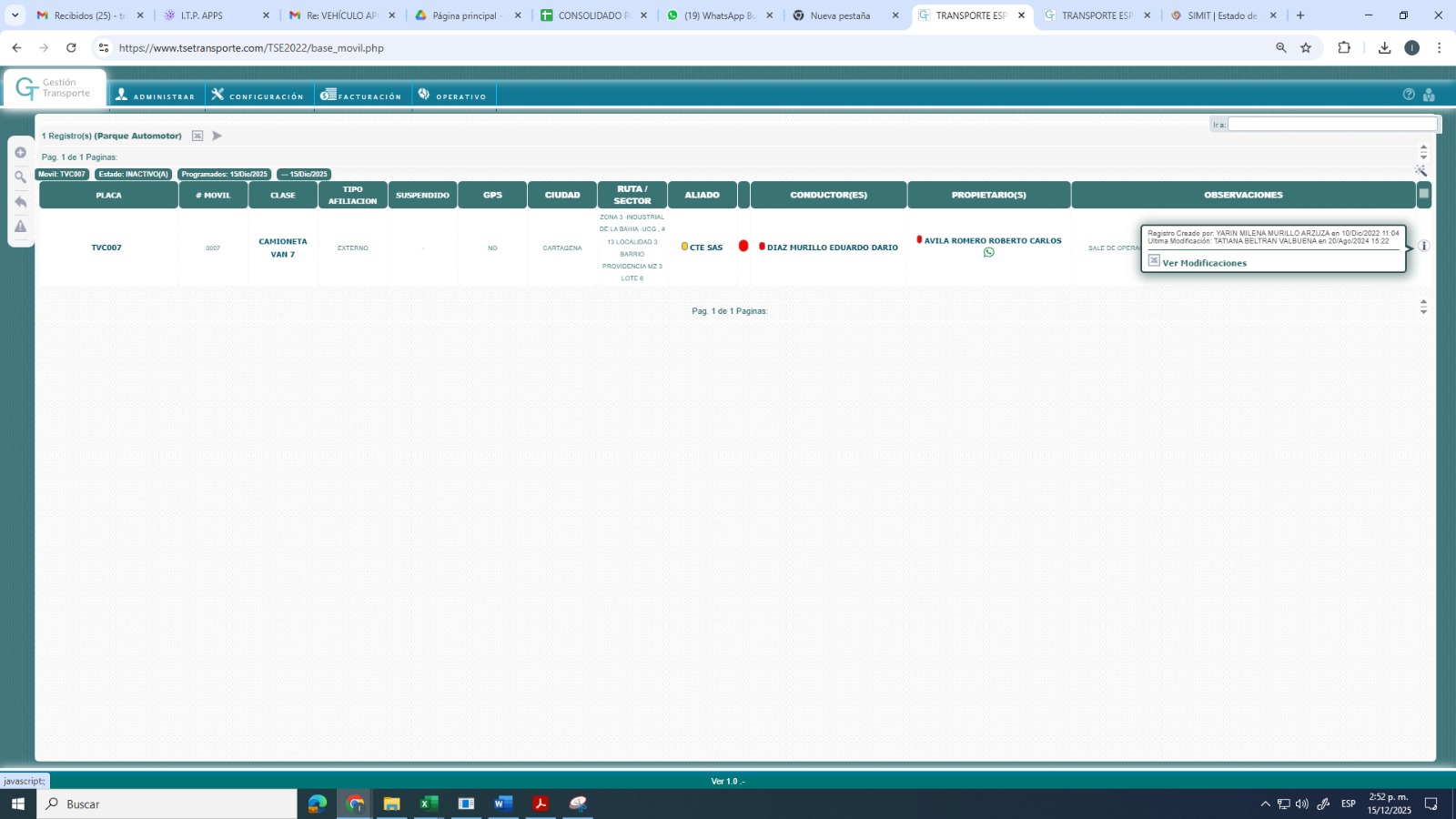The height and width of the screenshot is (819, 1456).
Task: Click the warning triangle icon in sidebar
Action: [20, 227]
